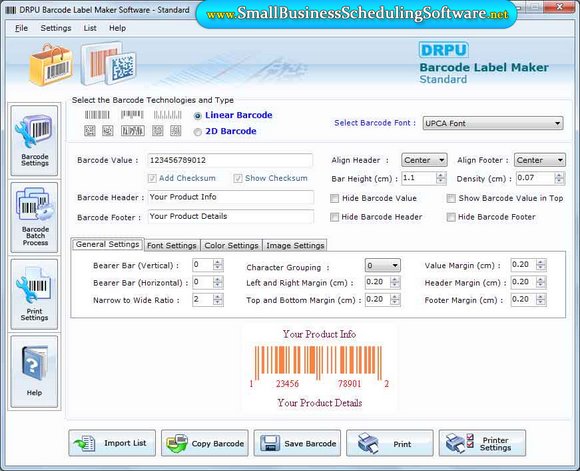Image resolution: width=580 pixels, height=471 pixels.
Task: Switch to Color Settings tab
Action: (232, 245)
